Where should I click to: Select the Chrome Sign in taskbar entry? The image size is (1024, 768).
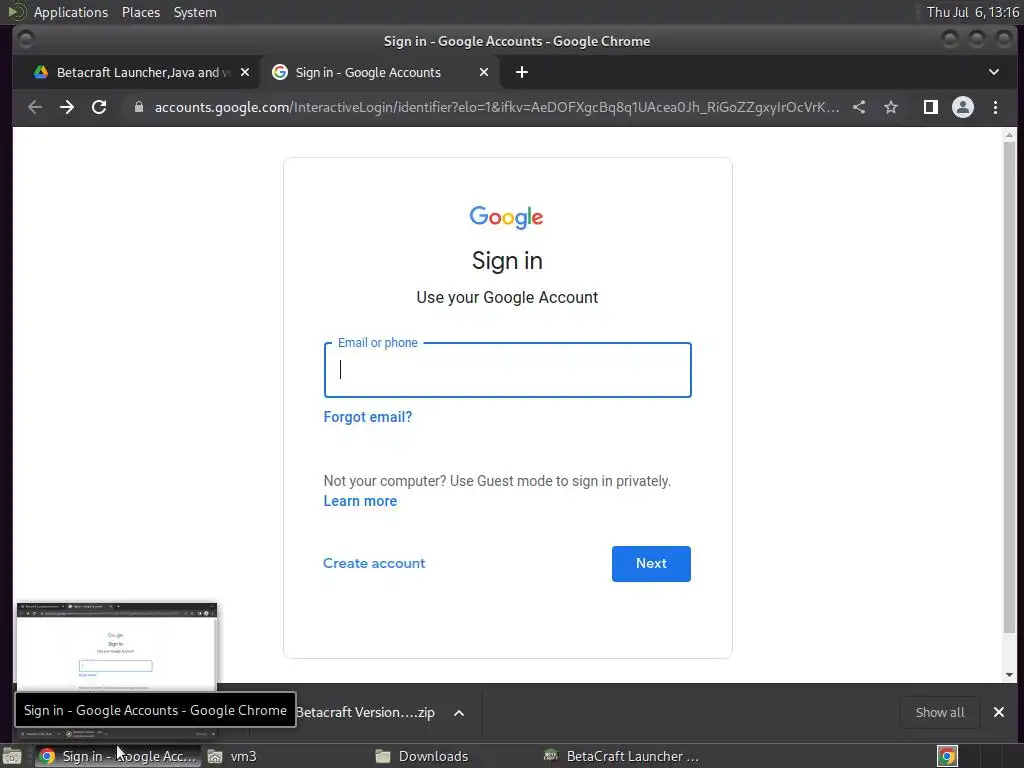[118, 756]
